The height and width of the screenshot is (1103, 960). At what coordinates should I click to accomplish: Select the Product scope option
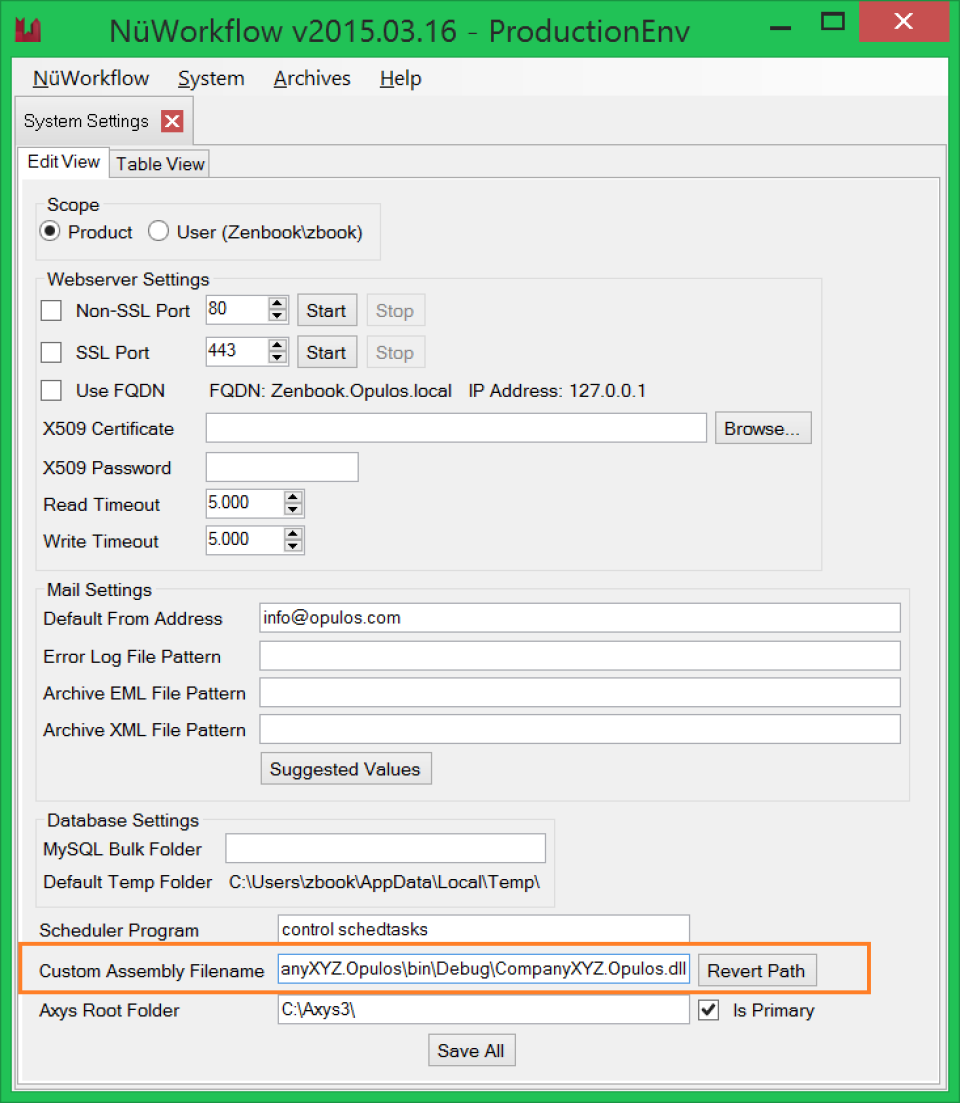(x=49, y=231)
